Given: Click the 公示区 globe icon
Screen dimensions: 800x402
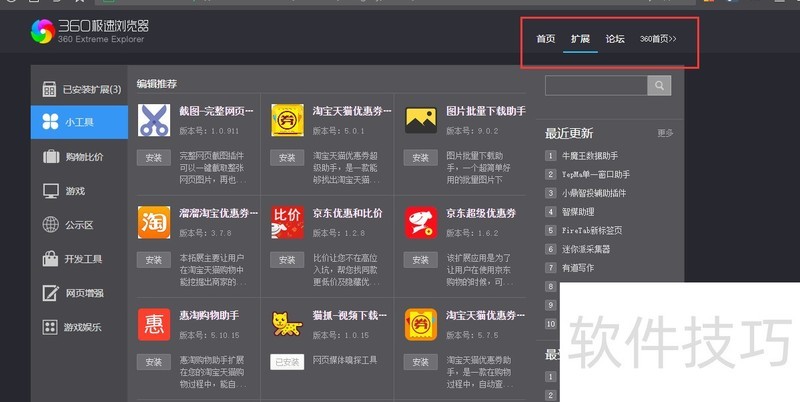Looking at the screenshot, I should click(51, 224).
